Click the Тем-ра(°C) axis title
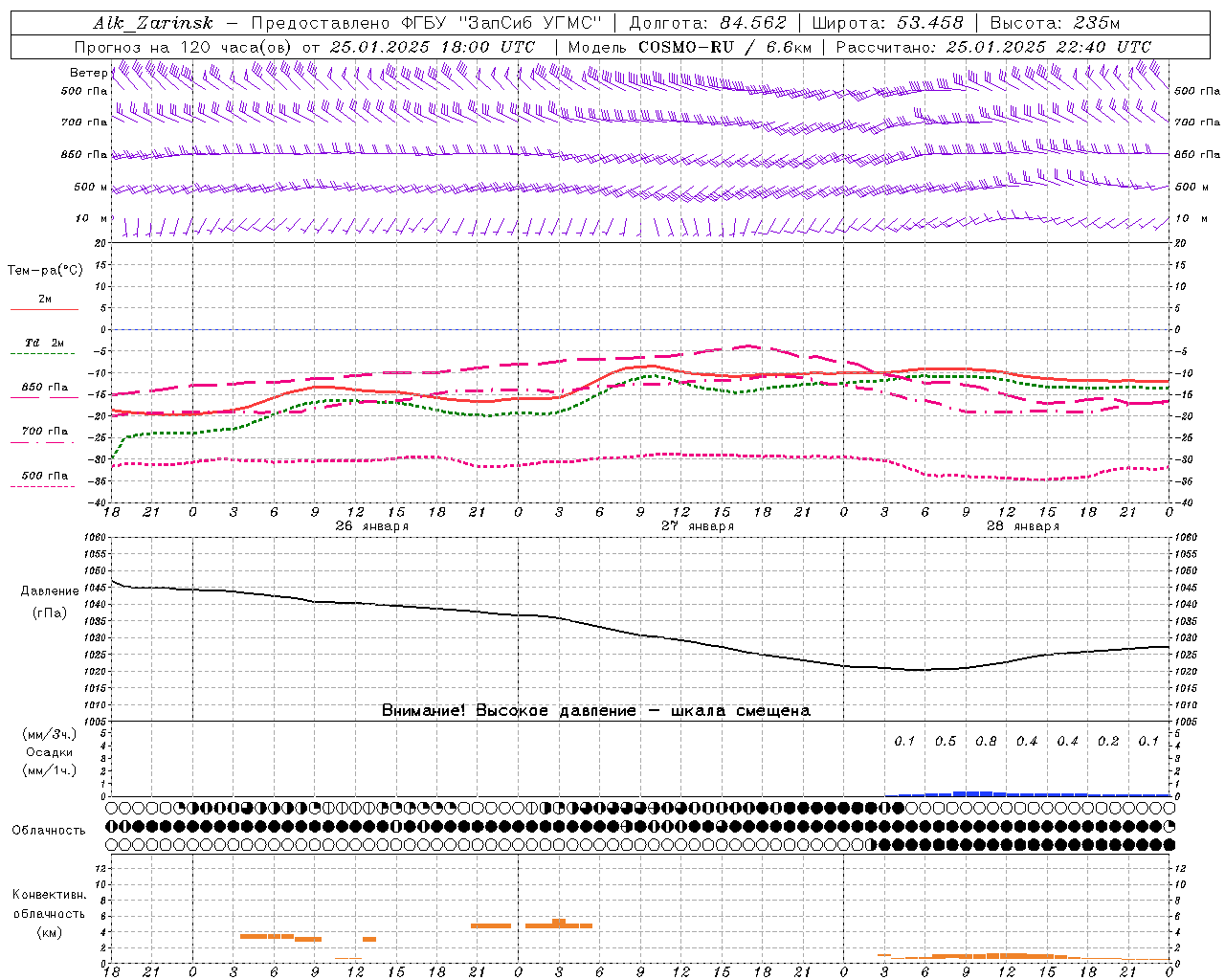The height and width of the screenshot is (980, 1225). [x=45, y=271]
